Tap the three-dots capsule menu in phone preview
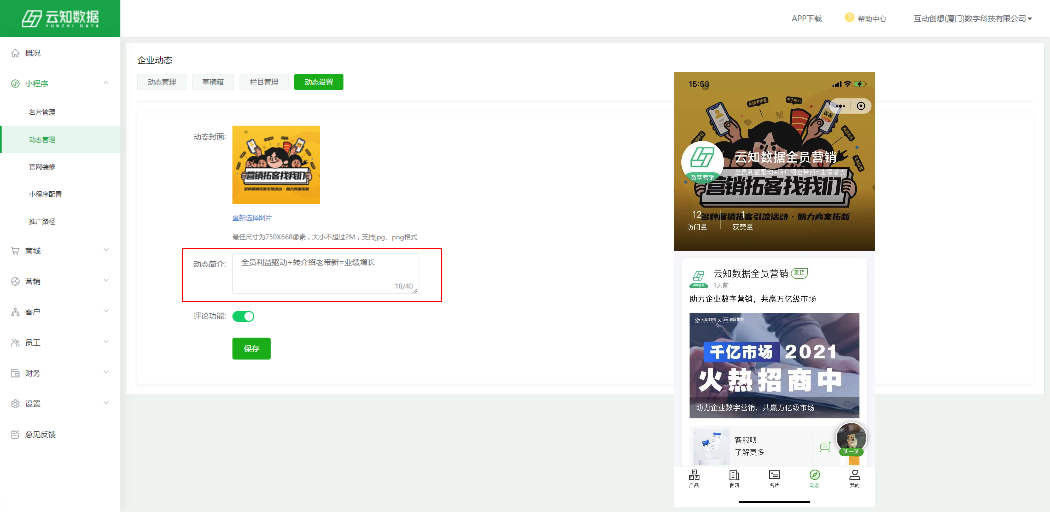Image resolution: width=1050 pixels, height=512 pixels. (840, 106)
